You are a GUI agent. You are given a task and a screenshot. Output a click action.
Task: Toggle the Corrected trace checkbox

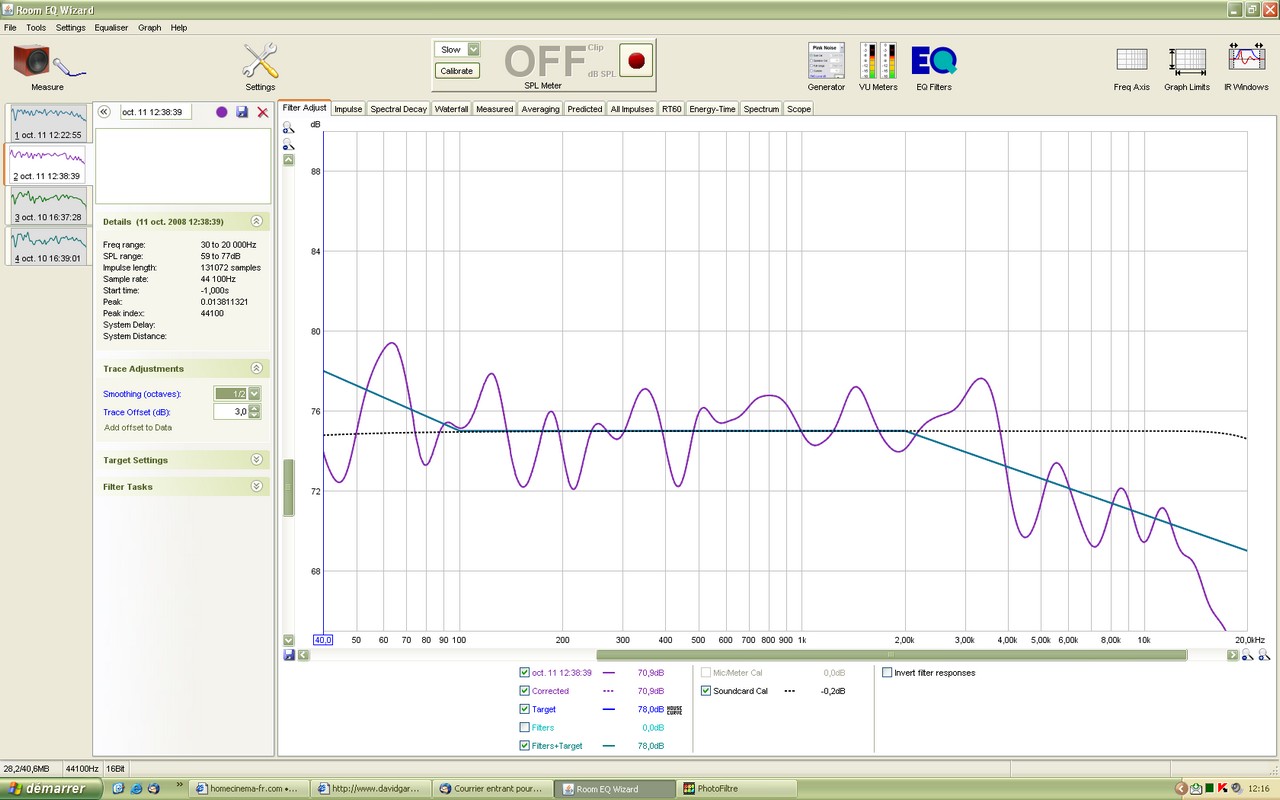tap(525, 691)
